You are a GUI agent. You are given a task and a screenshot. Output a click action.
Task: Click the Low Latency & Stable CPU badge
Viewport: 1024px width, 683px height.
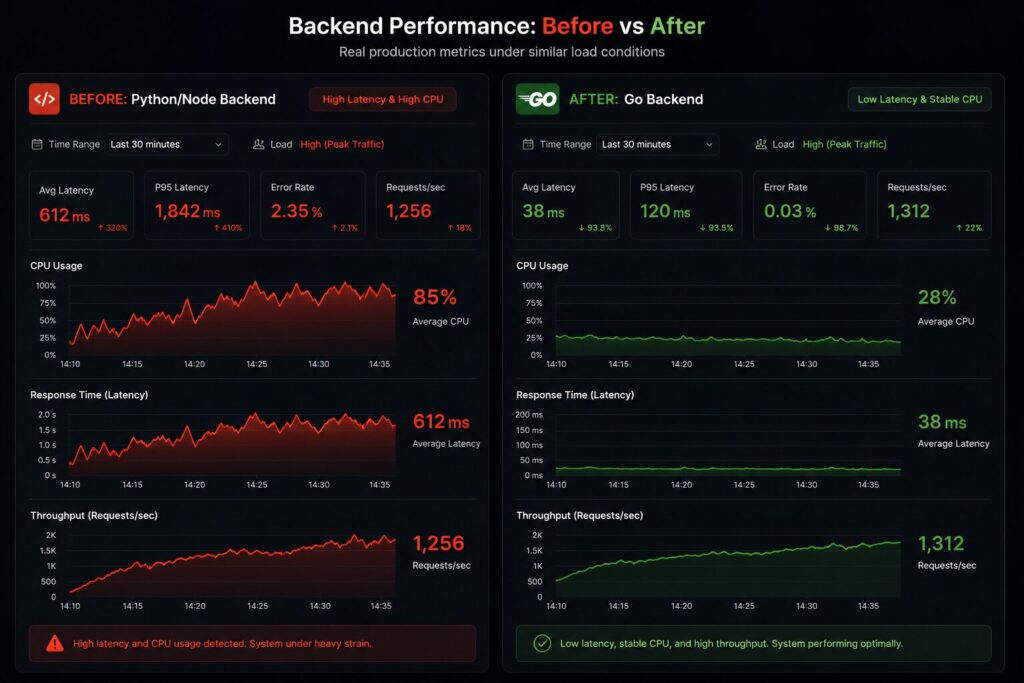[920, 99]
